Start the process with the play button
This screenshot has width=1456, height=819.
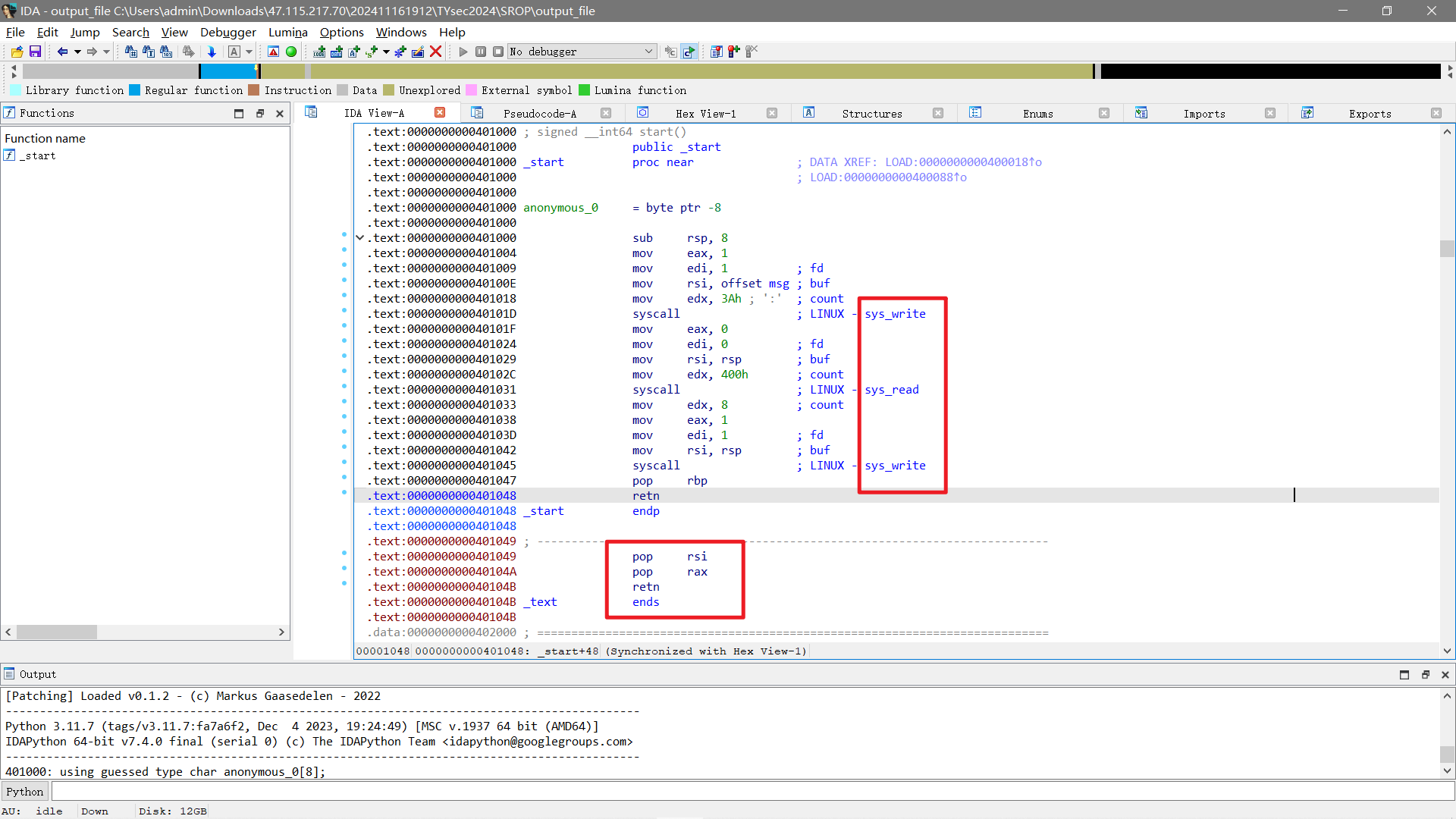click(x=463, y=52)
